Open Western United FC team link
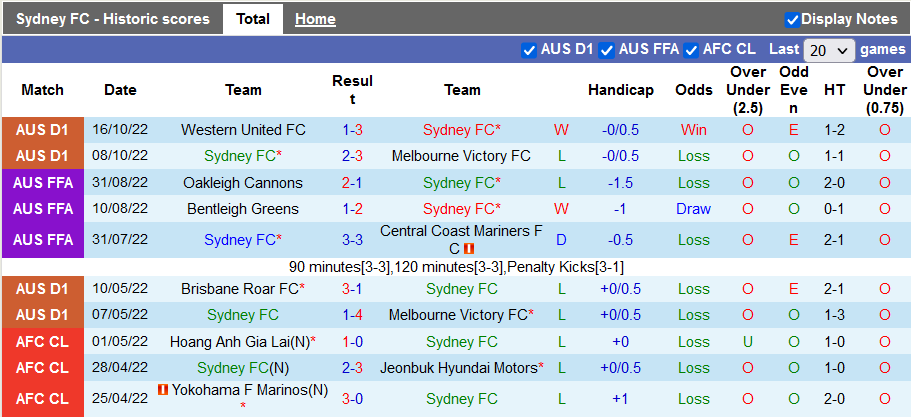Image resolution: width=911 pixels, height=417 pixels. pyautogui.click(x=243, y=130)
